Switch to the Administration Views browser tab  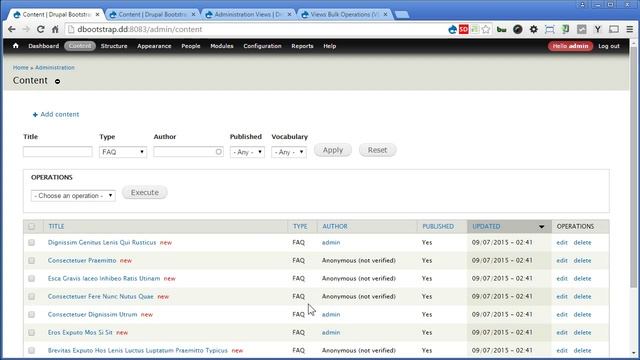(248, 14)
